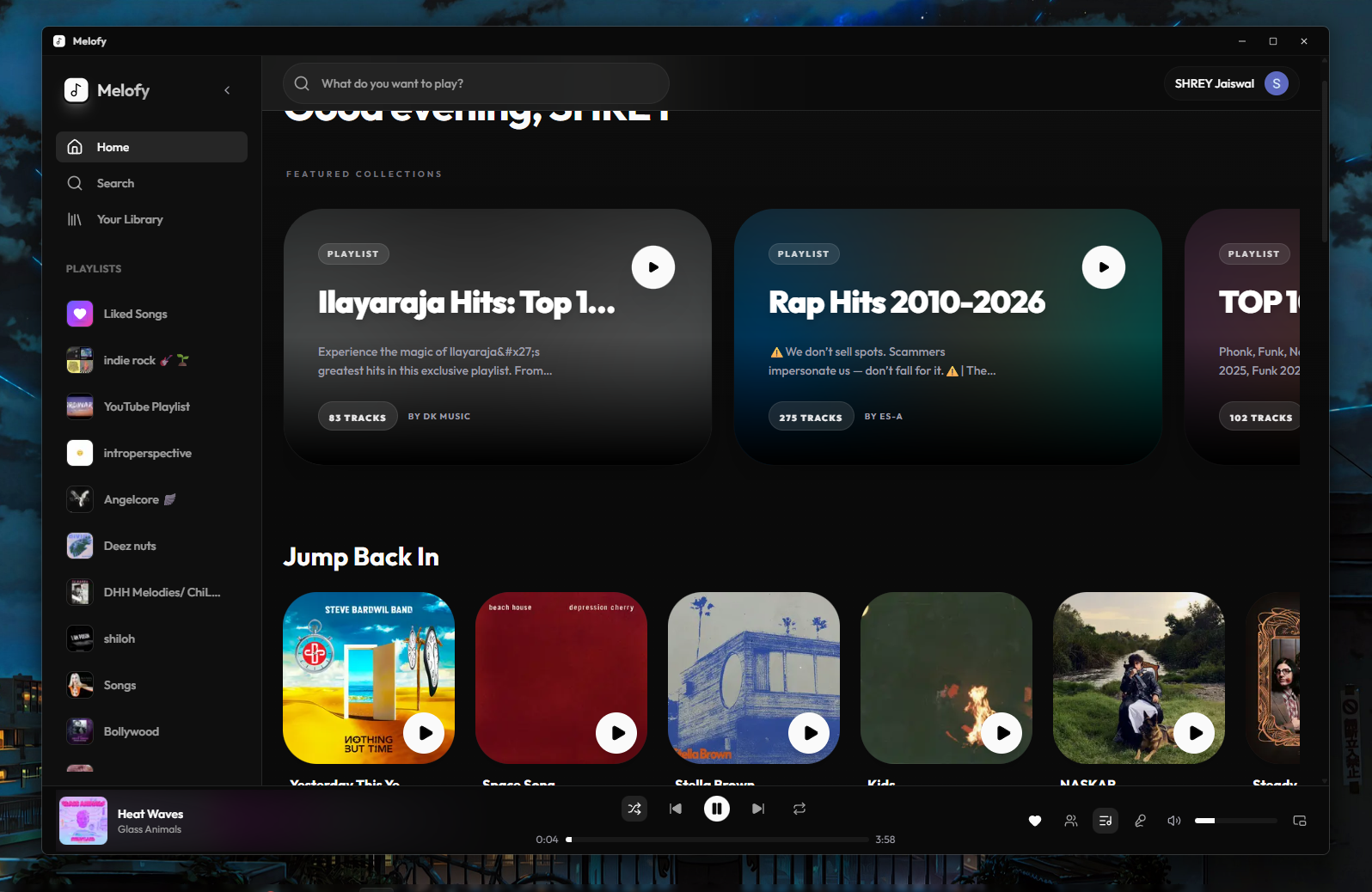
Task: Open the mini player icon
Action: pos(1300,821)
